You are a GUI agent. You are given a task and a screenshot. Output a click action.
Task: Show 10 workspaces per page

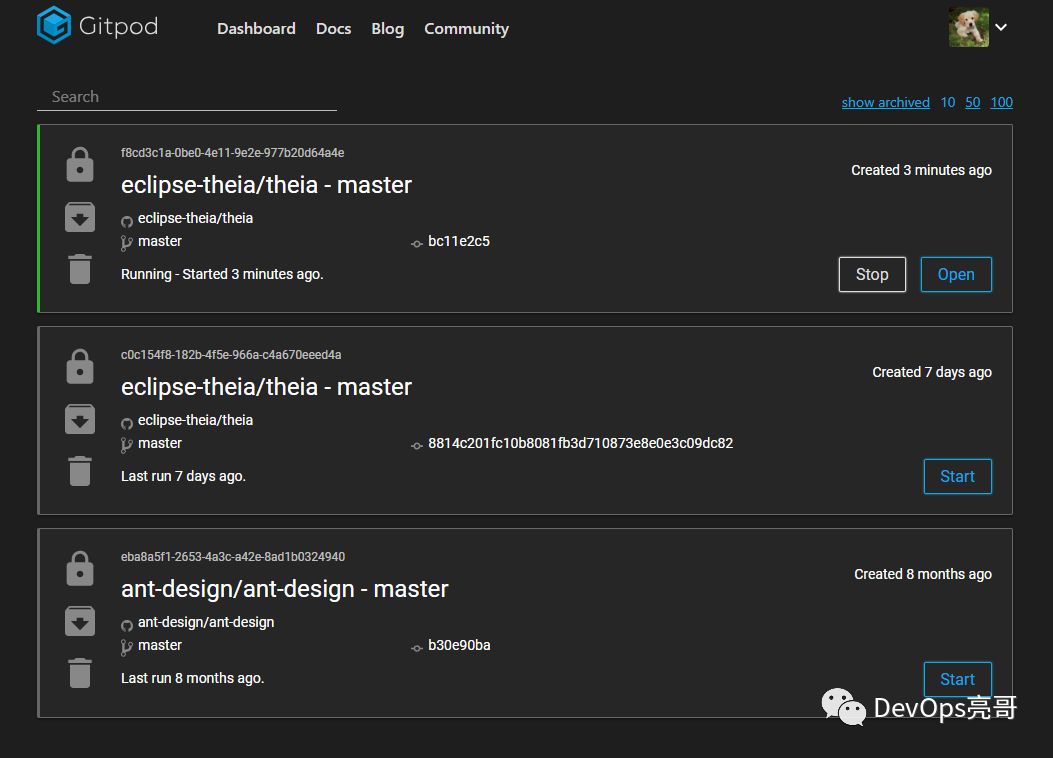point(948,102)
